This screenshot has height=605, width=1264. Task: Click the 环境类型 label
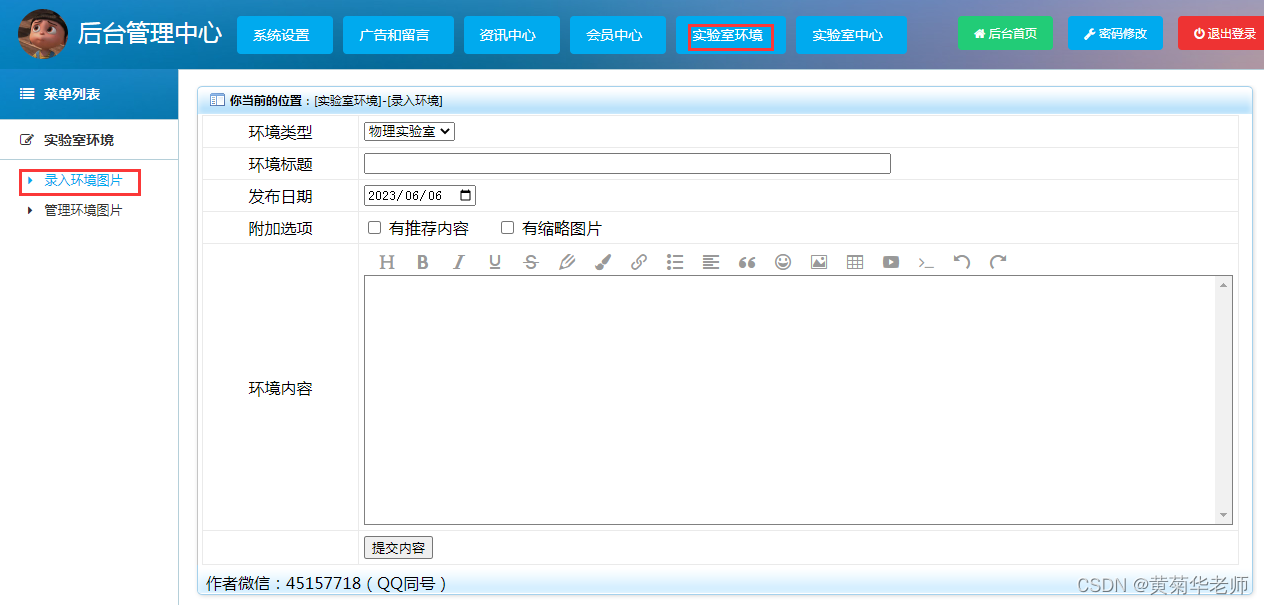click(280, 132)
